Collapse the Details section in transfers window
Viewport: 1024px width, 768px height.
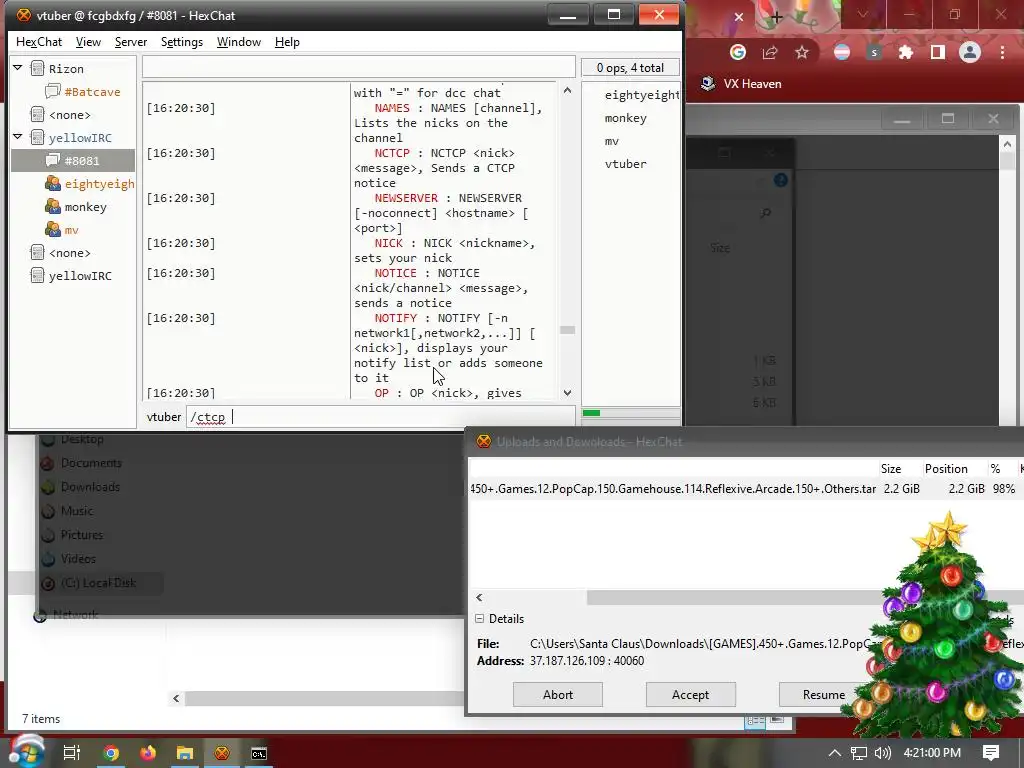pyautogui.click(x=480, y=618)
